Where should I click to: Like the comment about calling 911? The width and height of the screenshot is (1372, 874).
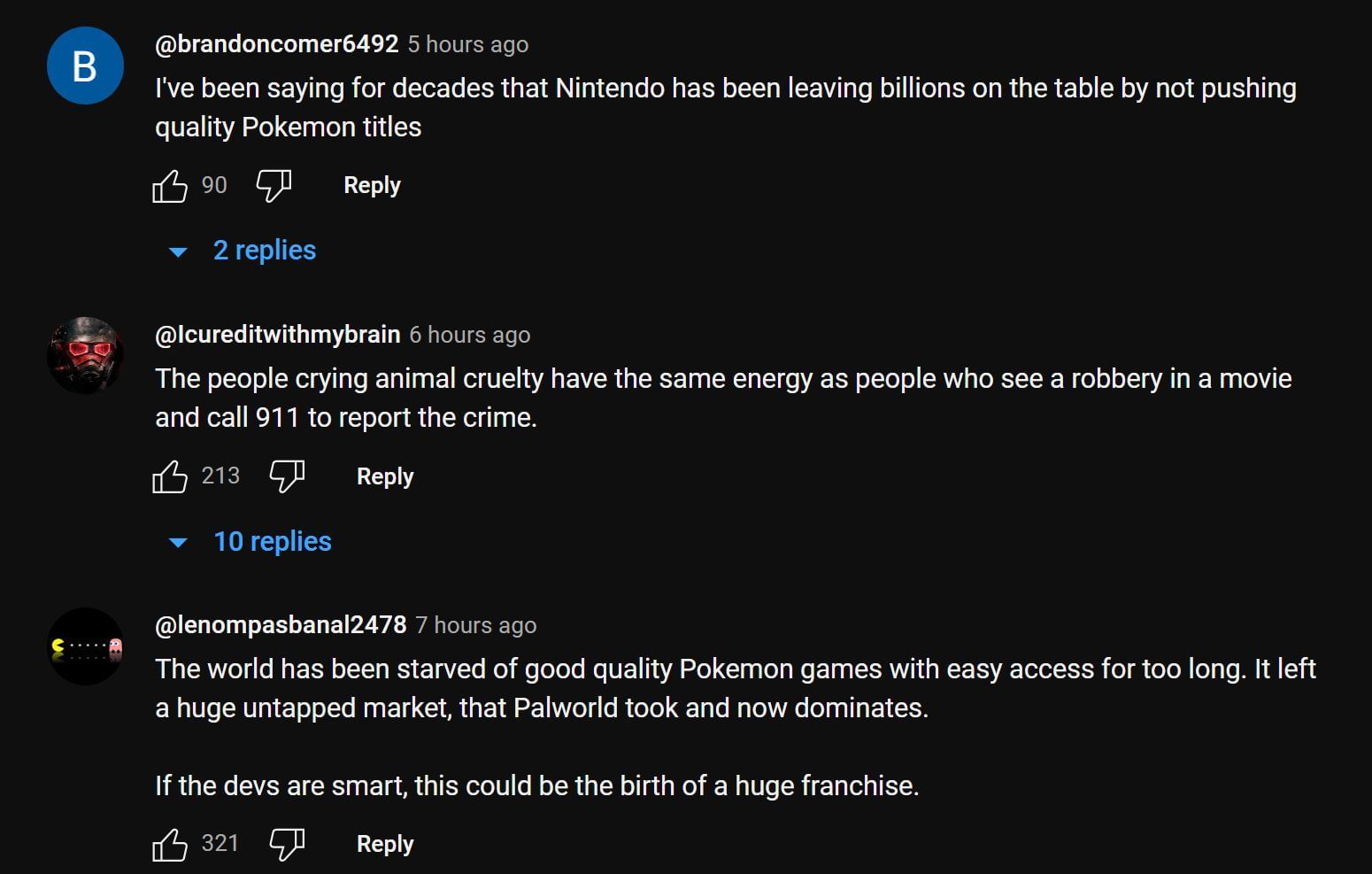coord(170,476)
